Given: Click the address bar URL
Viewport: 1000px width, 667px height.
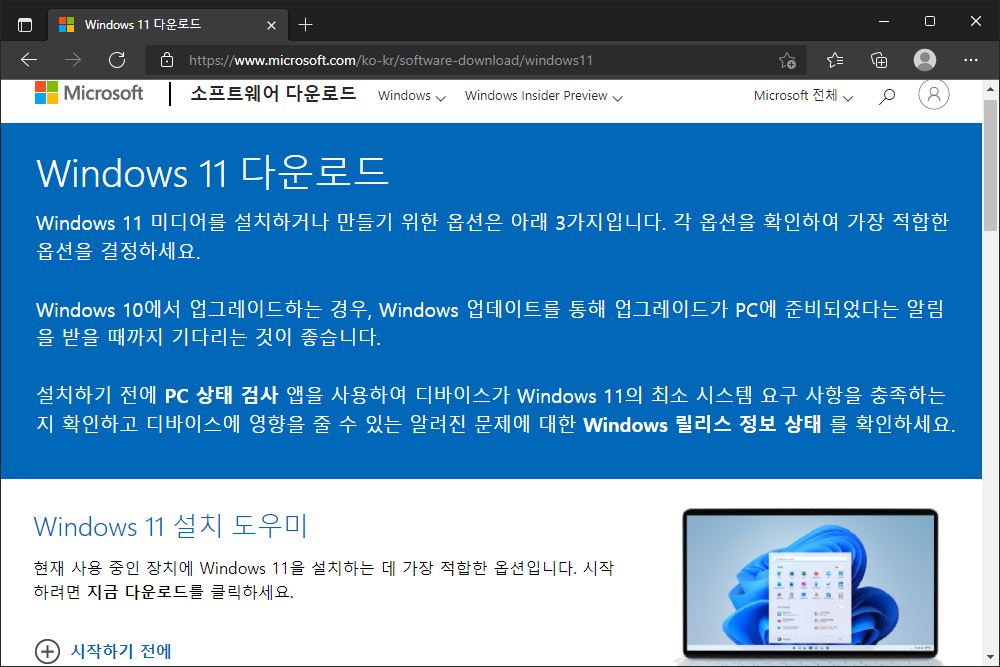Looking at the screenshot, I should [x=391, y=60].
